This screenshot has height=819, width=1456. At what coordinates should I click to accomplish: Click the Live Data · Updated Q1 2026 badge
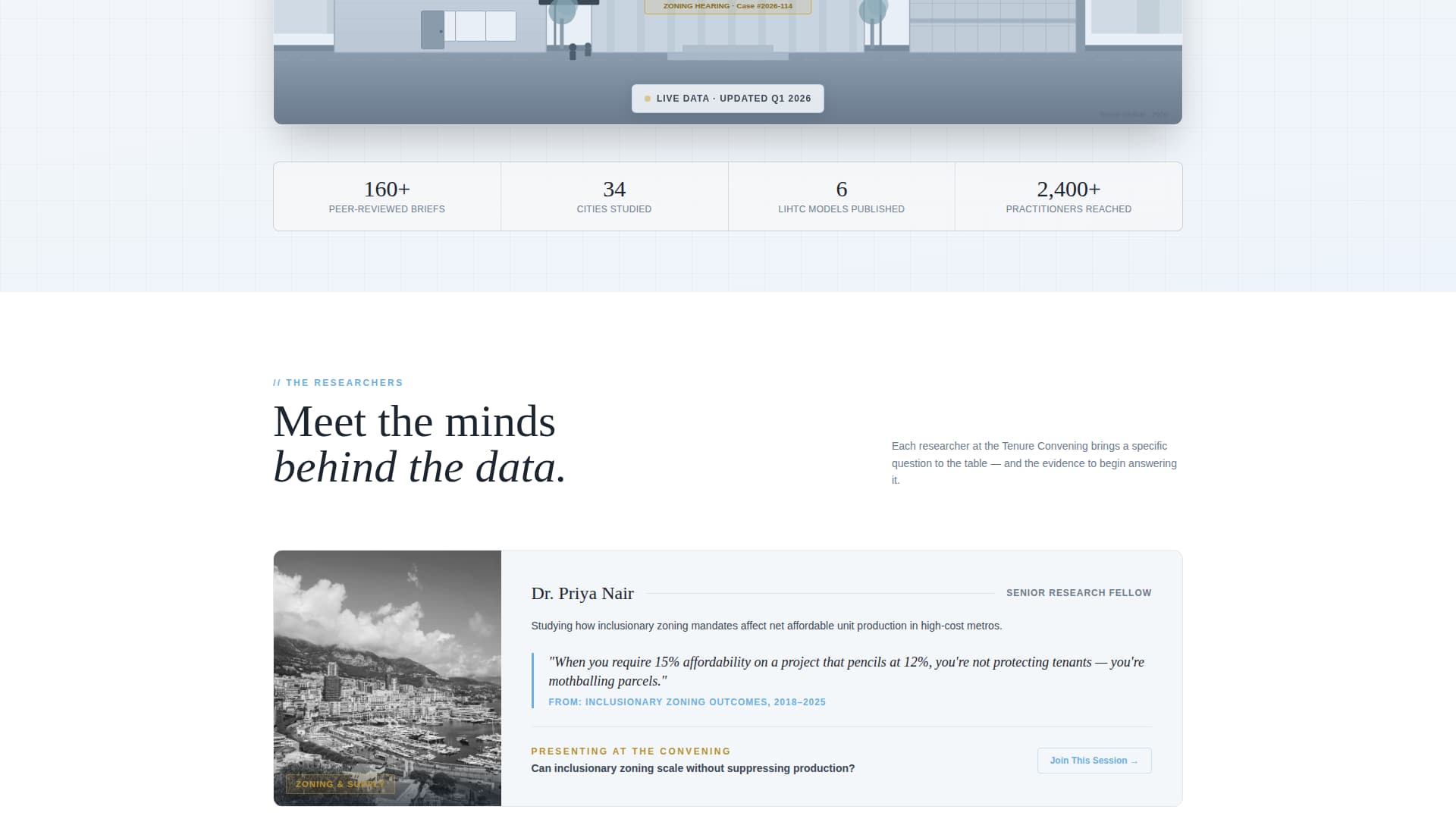point(727,98)
